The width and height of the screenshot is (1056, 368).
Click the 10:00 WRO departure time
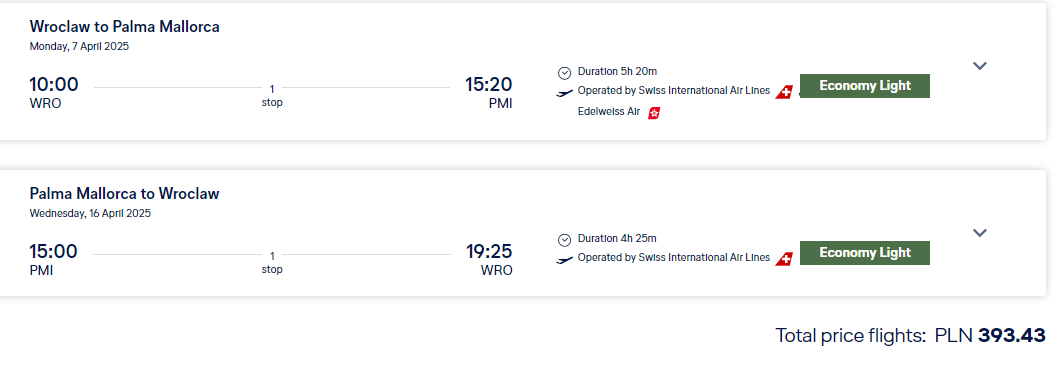pos(54,92)
